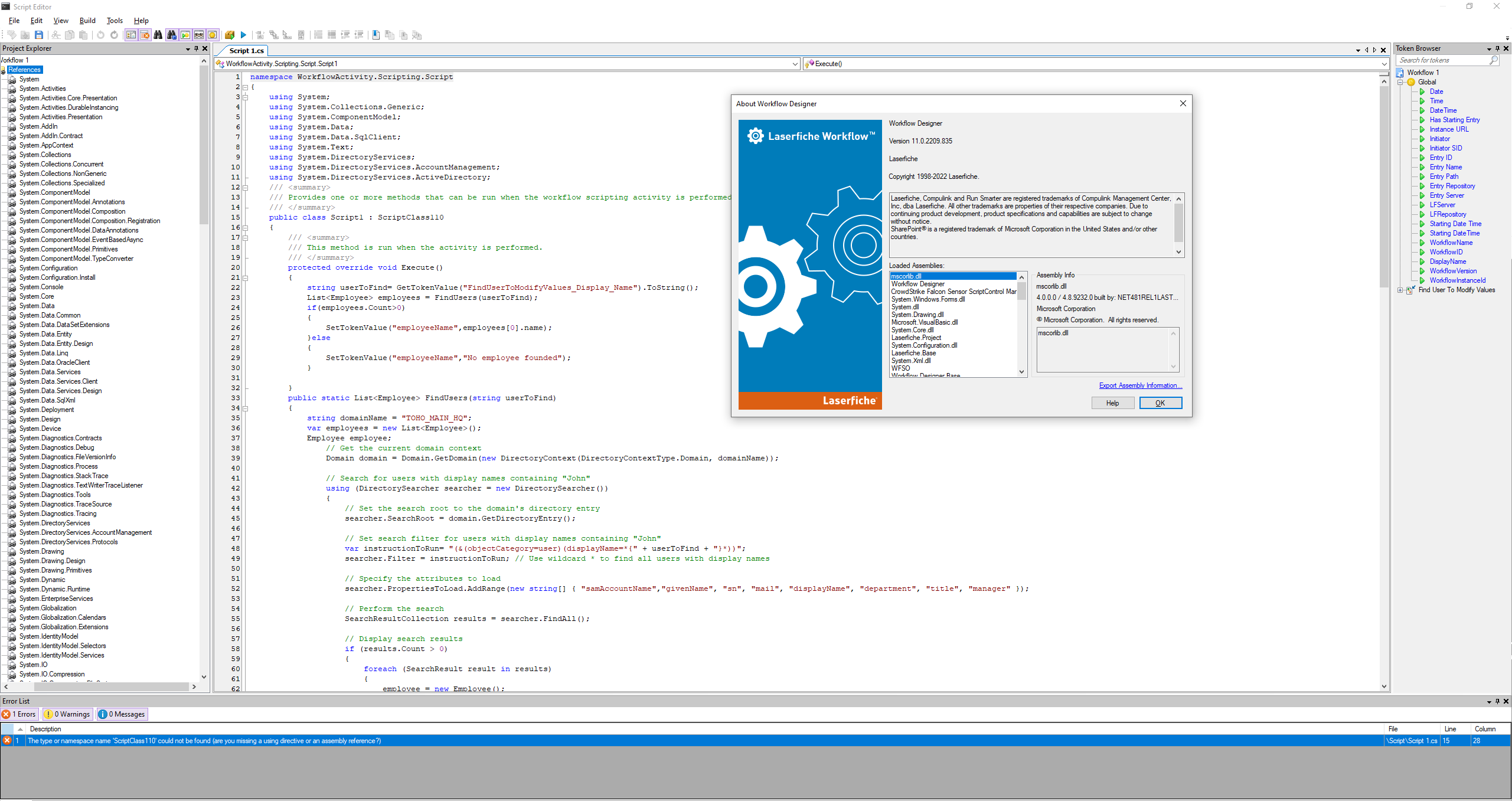
Task: Click the comment selected lines icon
Action: click(x=318, y=35)
